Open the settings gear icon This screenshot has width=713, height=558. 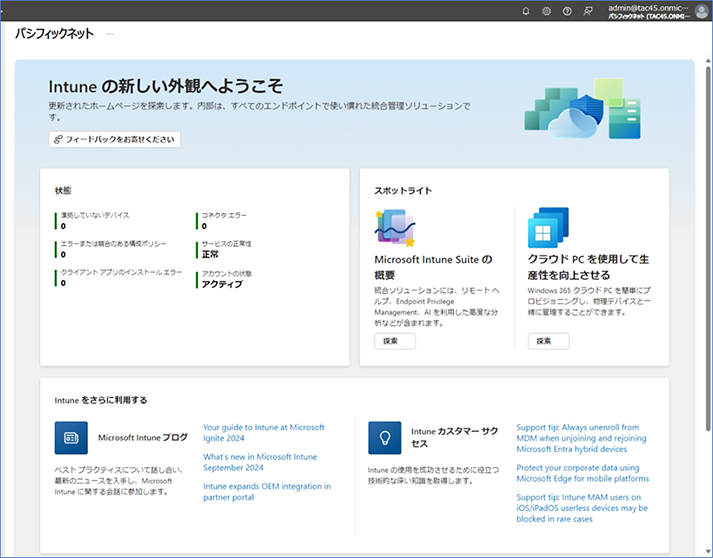point(546,11)
